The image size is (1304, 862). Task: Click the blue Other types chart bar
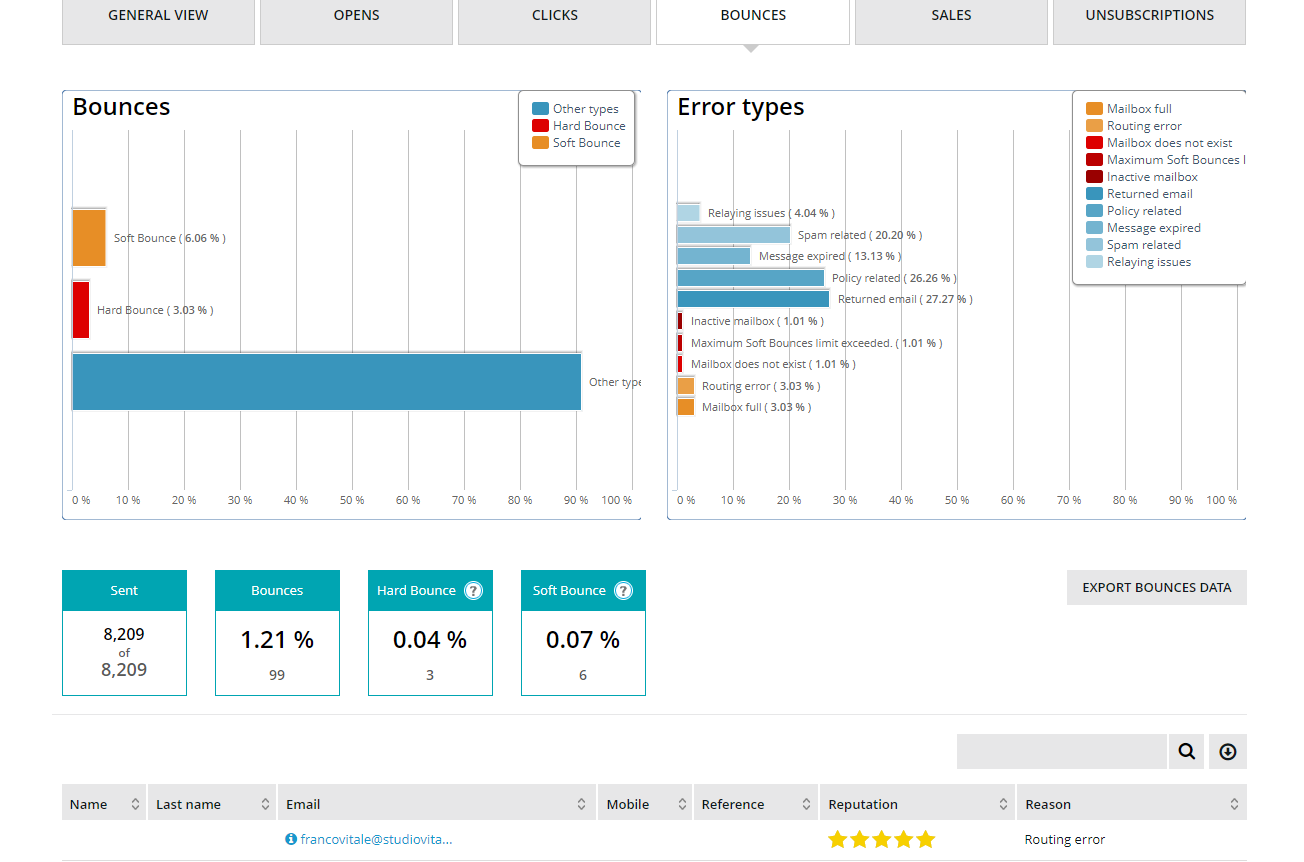(x=327, y=382)
